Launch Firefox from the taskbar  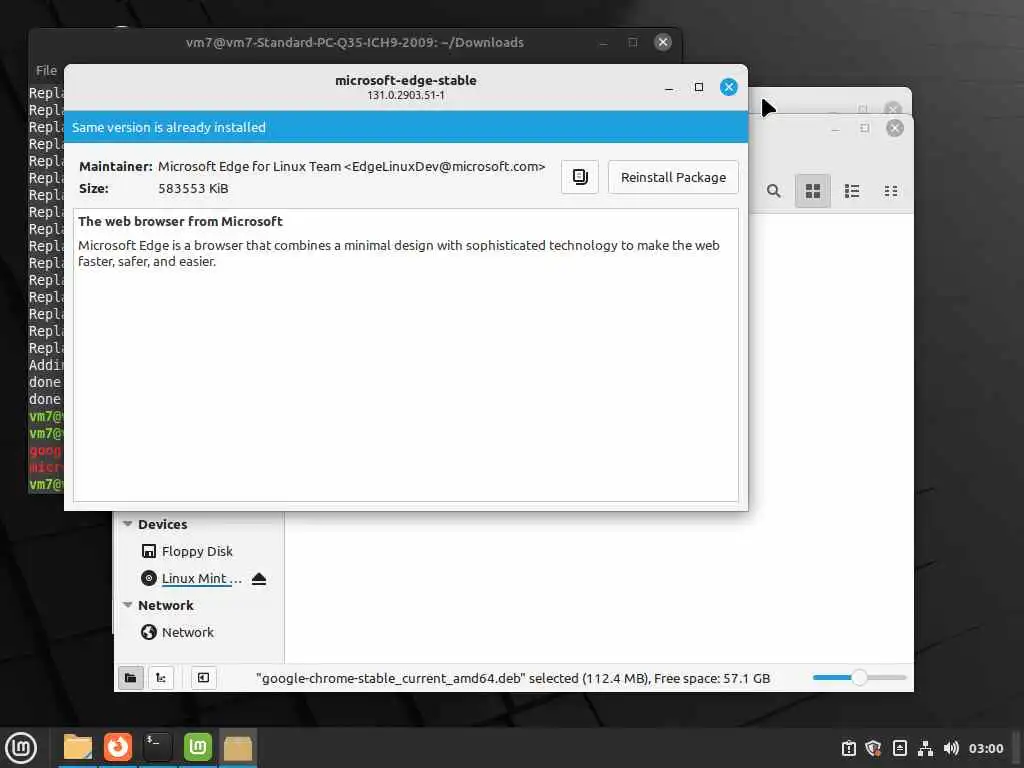tap(118, 748)
